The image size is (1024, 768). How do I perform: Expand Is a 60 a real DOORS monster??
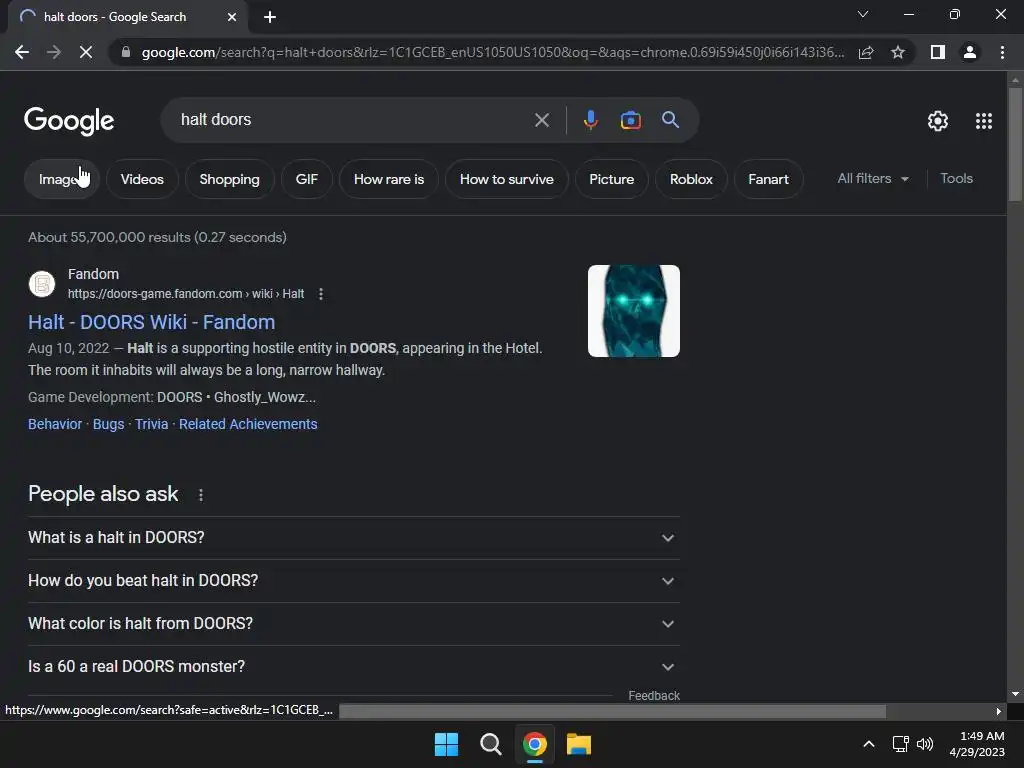click(353, 666)
